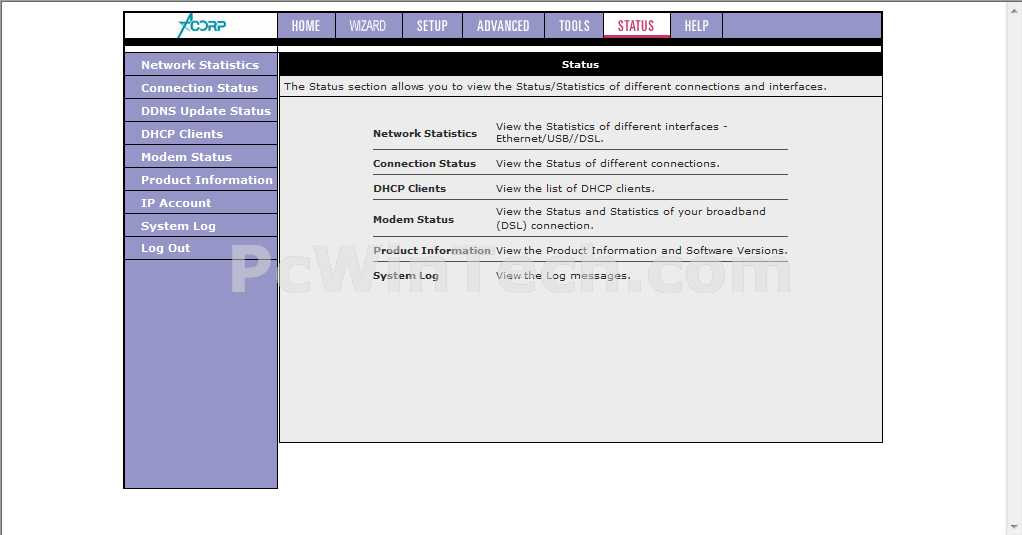This screenshot has height=535, width=1022.
Task: Click the black 'Status' title header
Action: 581,65
